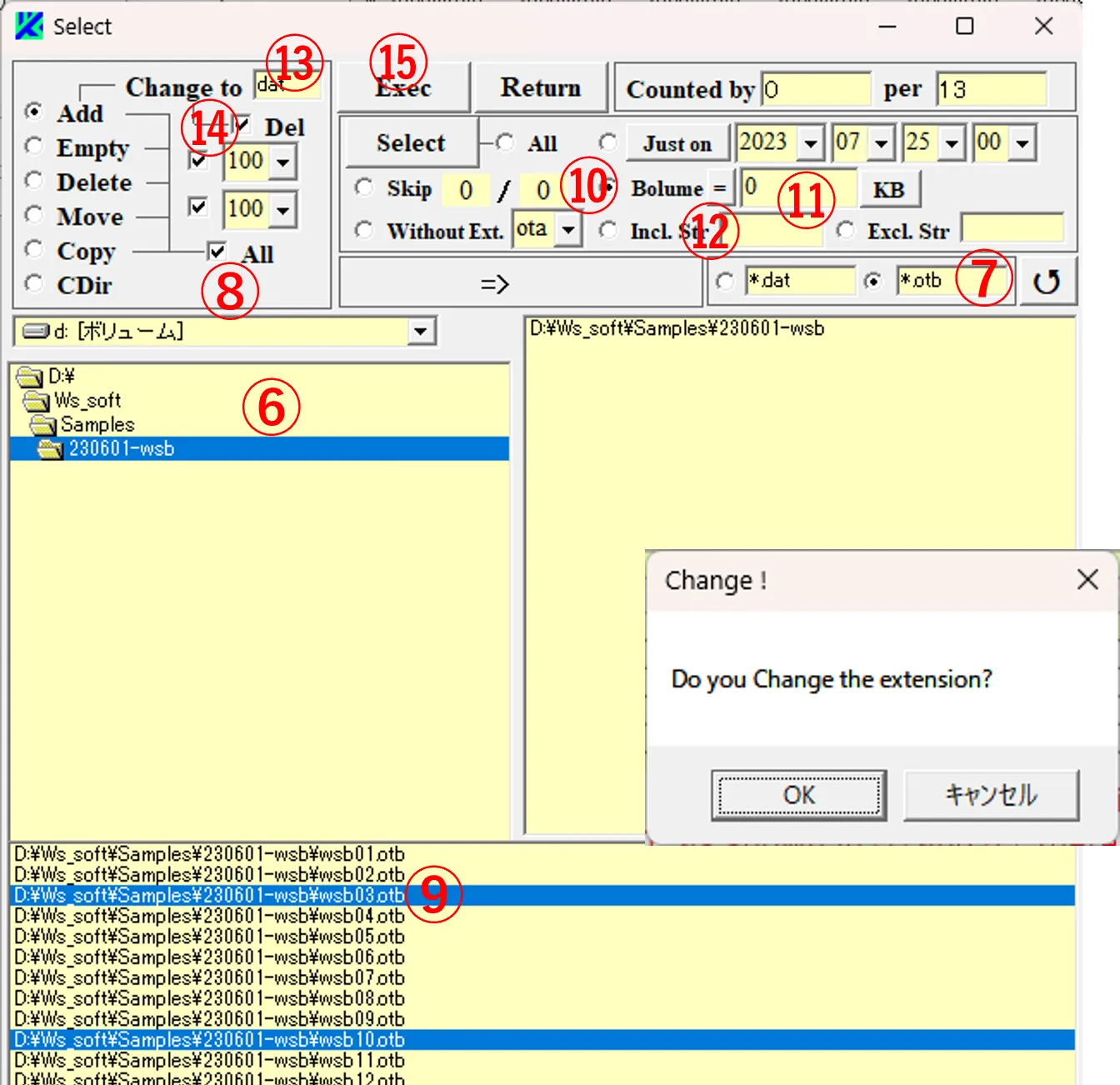Choose the Incl. Str radio button

pyautogui.click(x=608, y=229)
